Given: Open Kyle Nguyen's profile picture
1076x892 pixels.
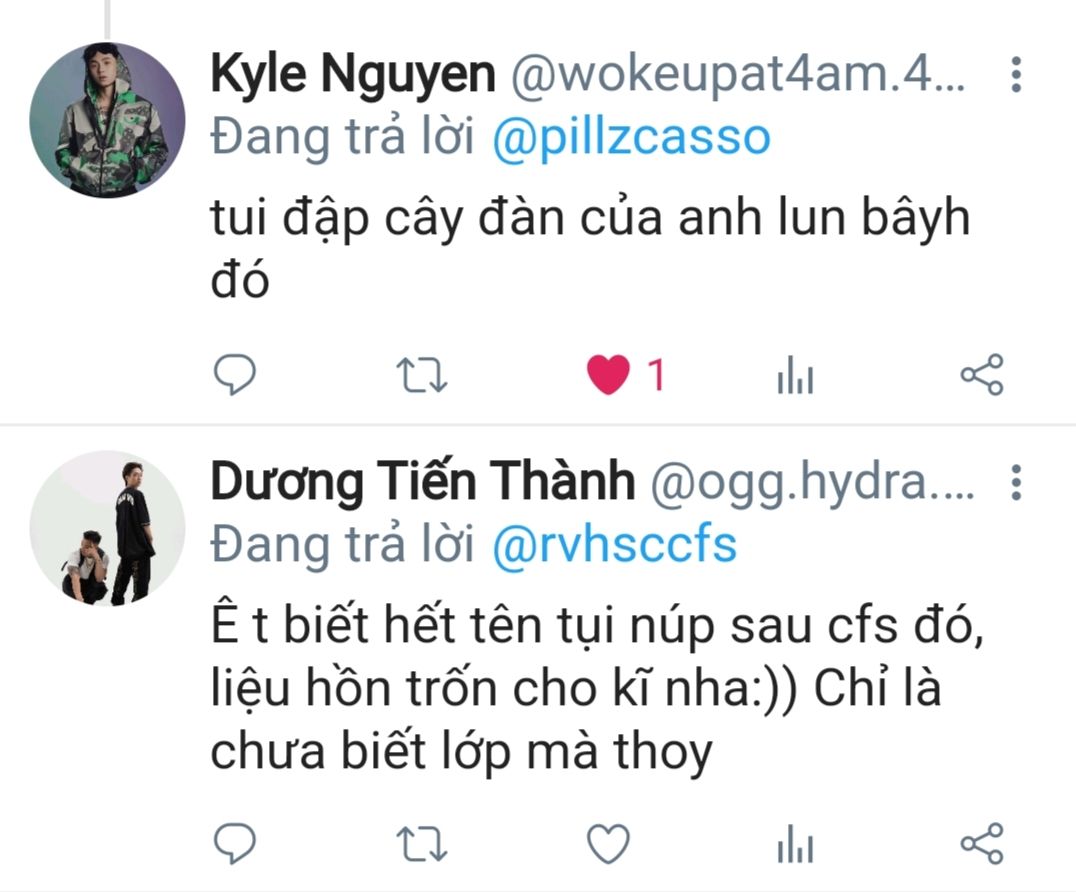Looking at the screenshot, I should pyautogui.click(x=107, y=119).
